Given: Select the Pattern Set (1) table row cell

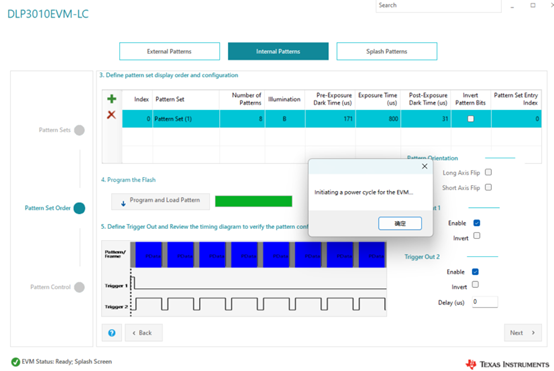Looking at the screenshot, I should tap(186, 119).
